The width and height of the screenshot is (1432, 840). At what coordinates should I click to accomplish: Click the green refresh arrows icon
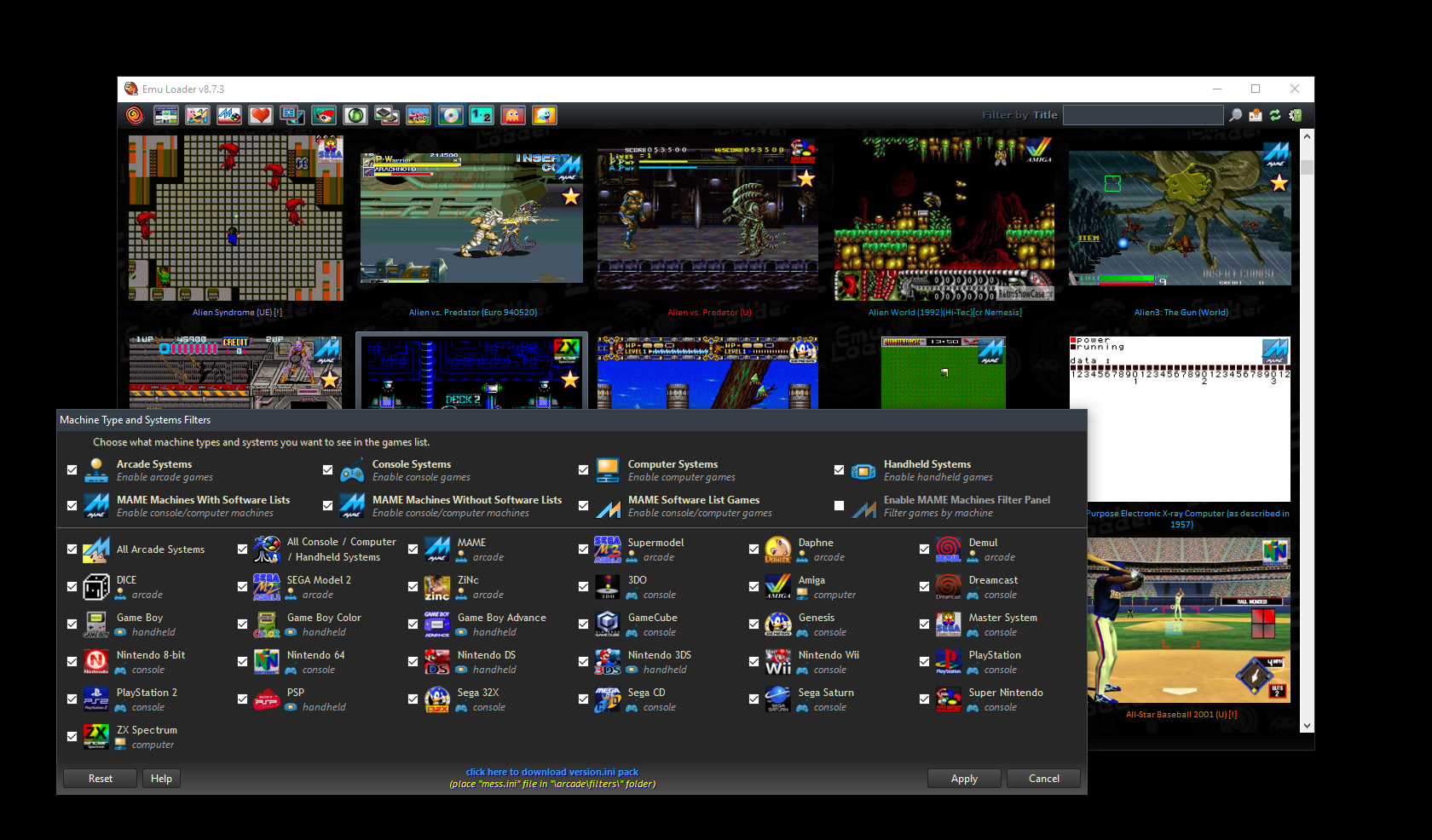point(1275,115)
